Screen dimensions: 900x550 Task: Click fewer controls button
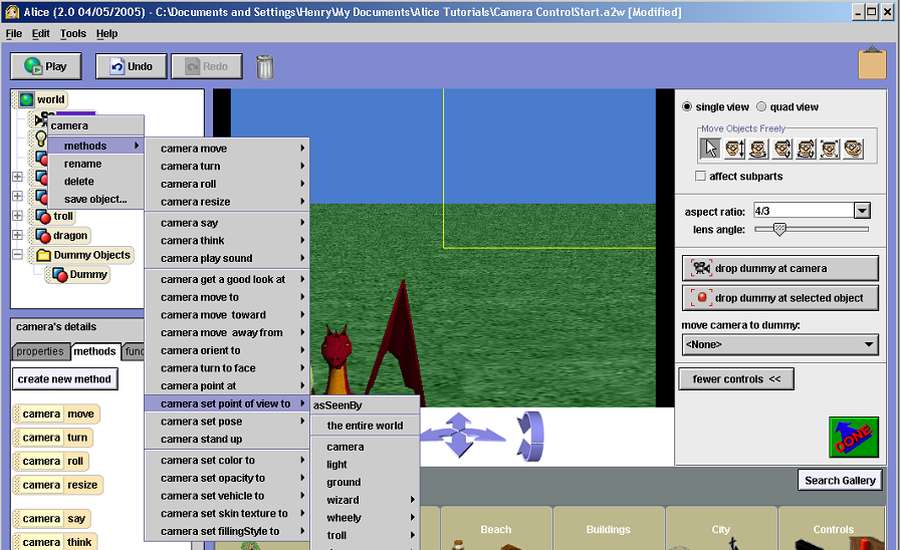[x=736, y=379]
